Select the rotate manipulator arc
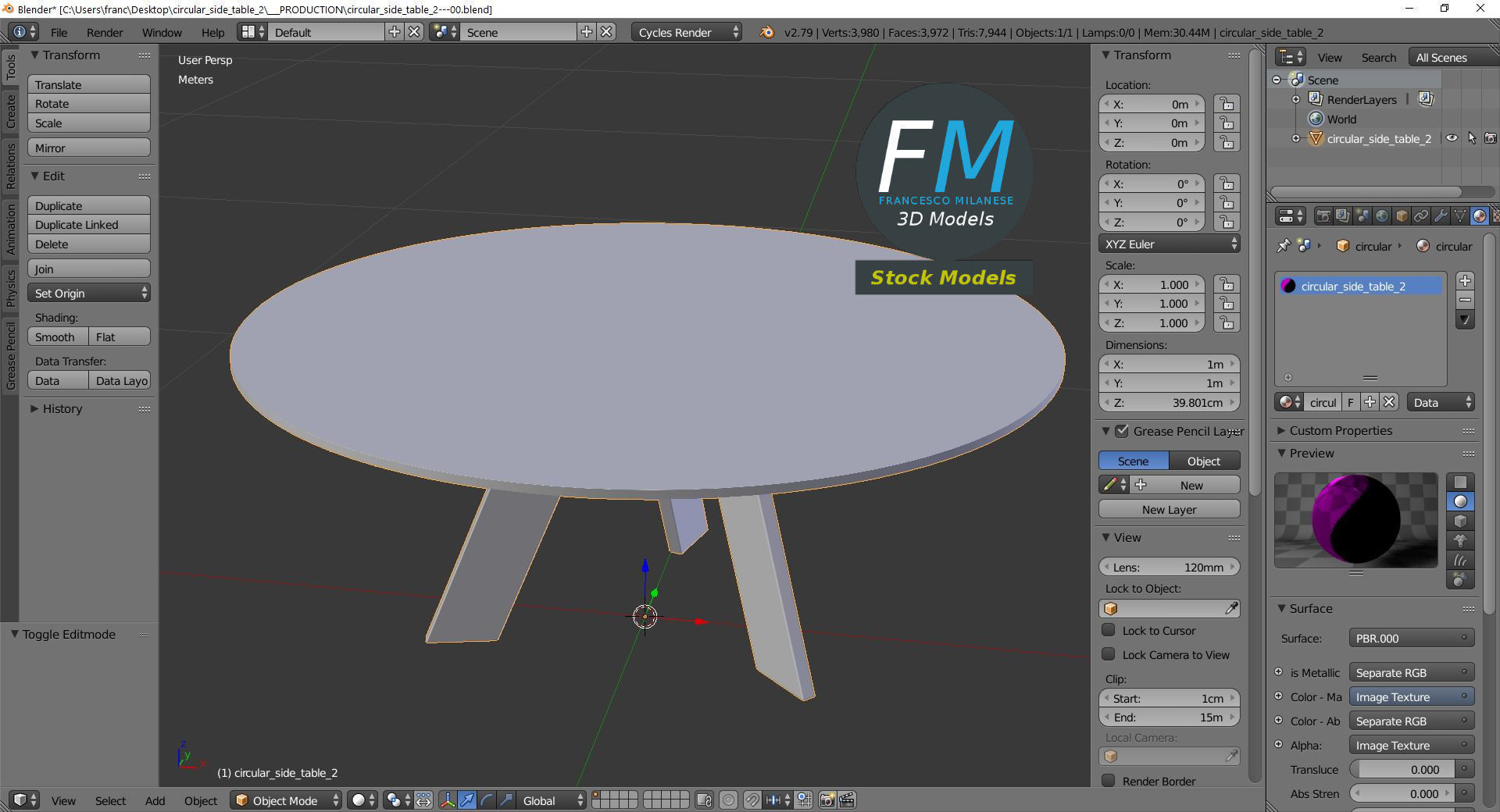Screen dimensions: 1500x812 487,800
